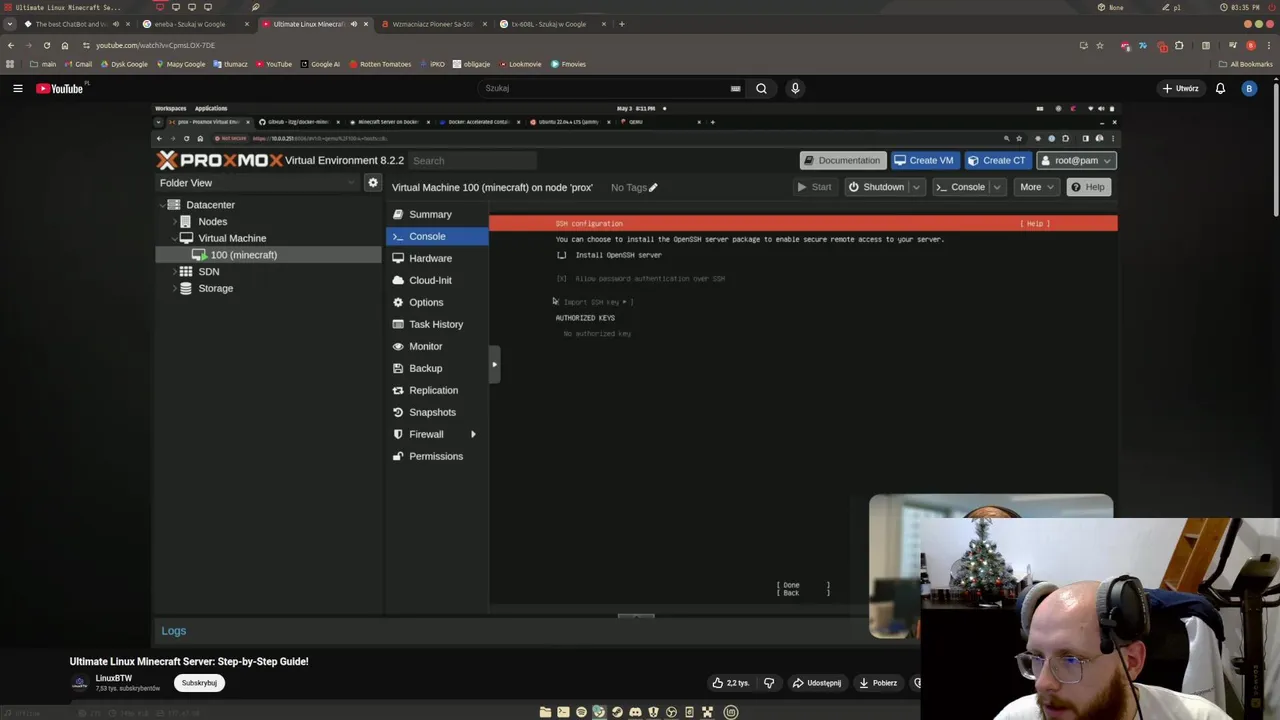The height and width of the screenshot is (720, 1280).
Task: Open Spotify from the taskbar
Action: pyautogui.click(x=581, y=712)
